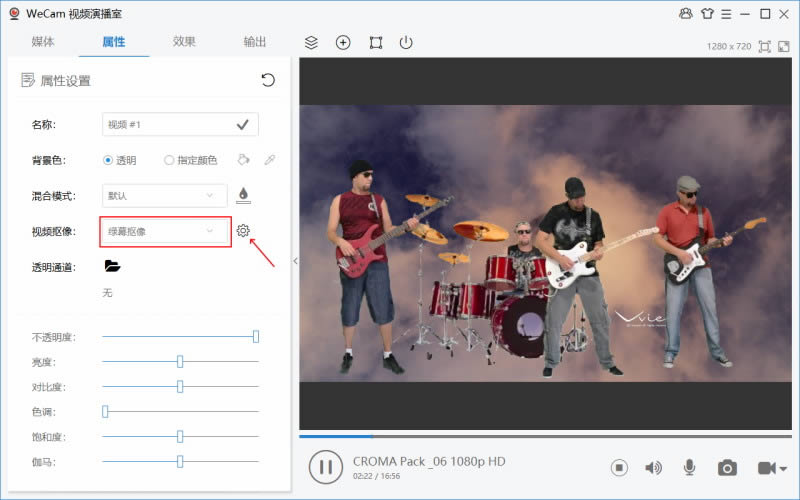Take a snapshot with camera icon

727,468
